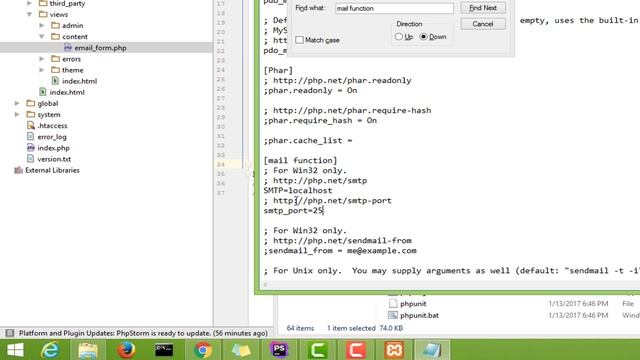Click the PhpStorm update notification message
This screenshot has width=640, height=360.
click(x=143, y=333)
